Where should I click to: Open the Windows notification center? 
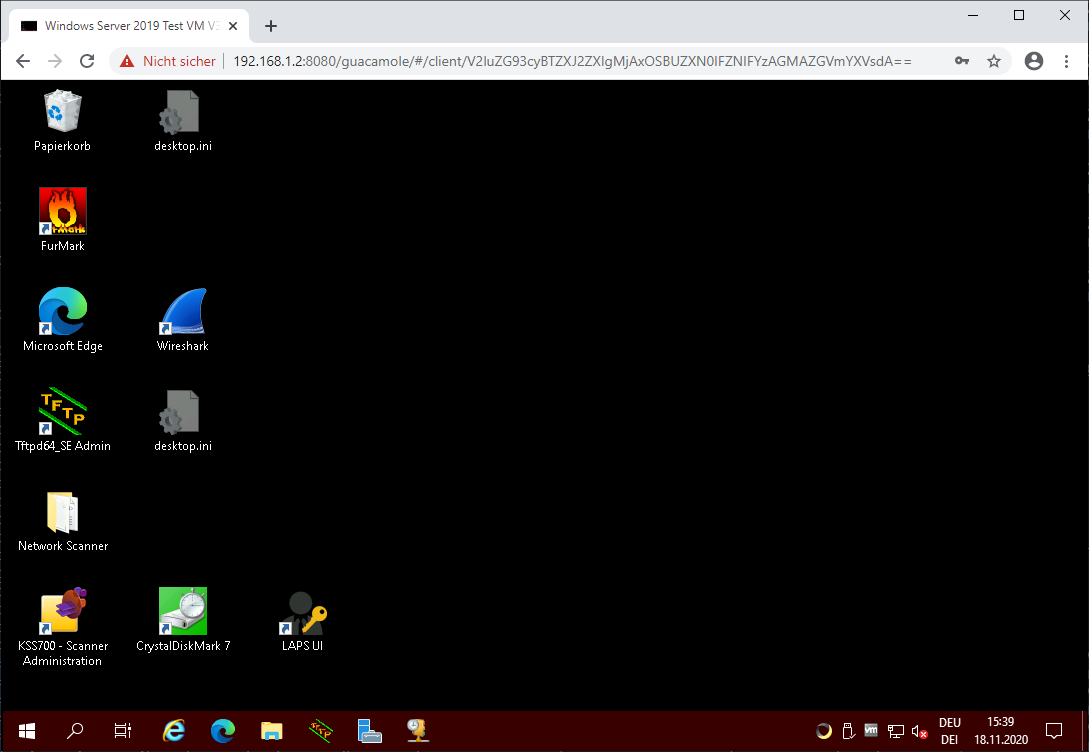1053,731
